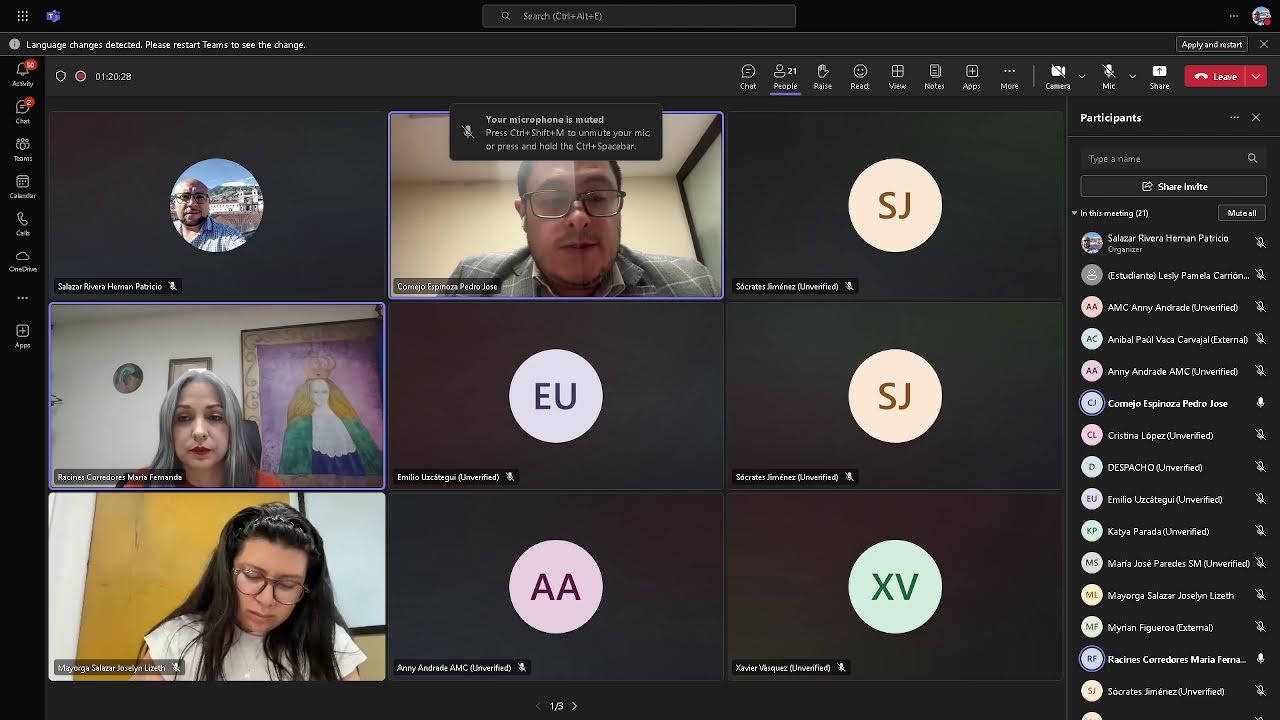Open View layout options
Viewport: 1280px width, 720px height.
tap(897, 76)
